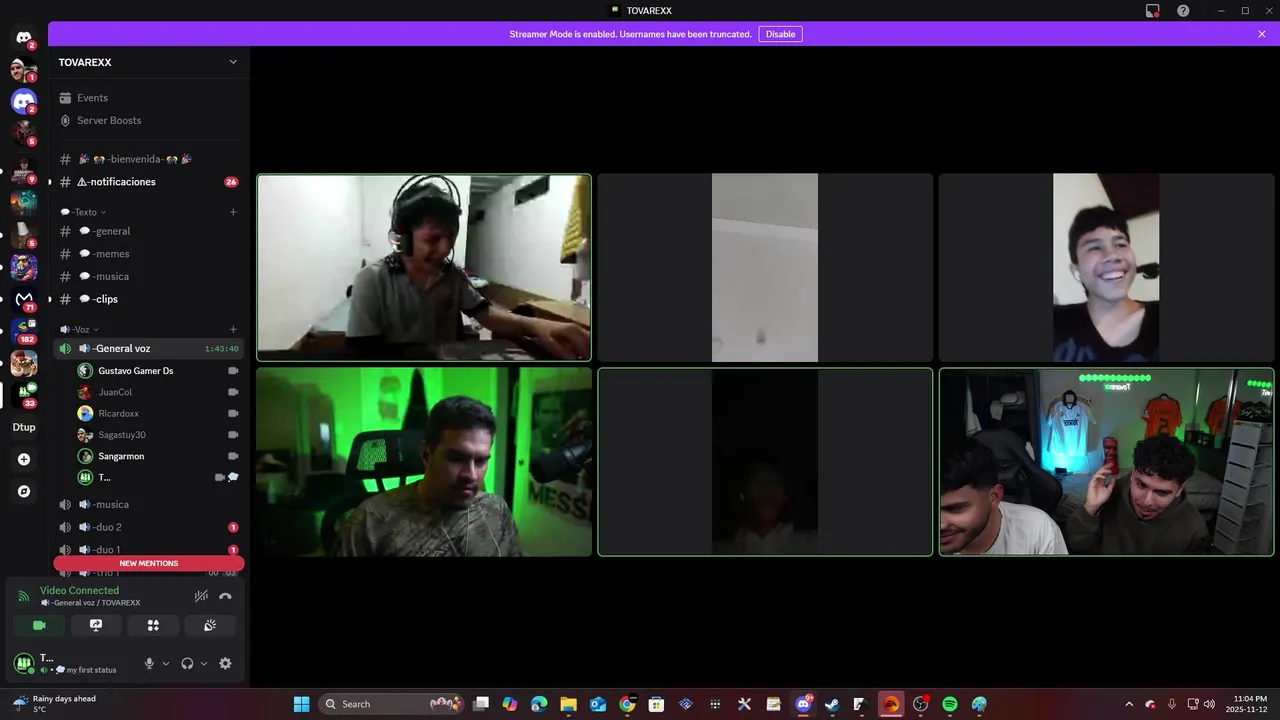Mute the microphone
This screenshot has width=1280, height=720.
149,663
